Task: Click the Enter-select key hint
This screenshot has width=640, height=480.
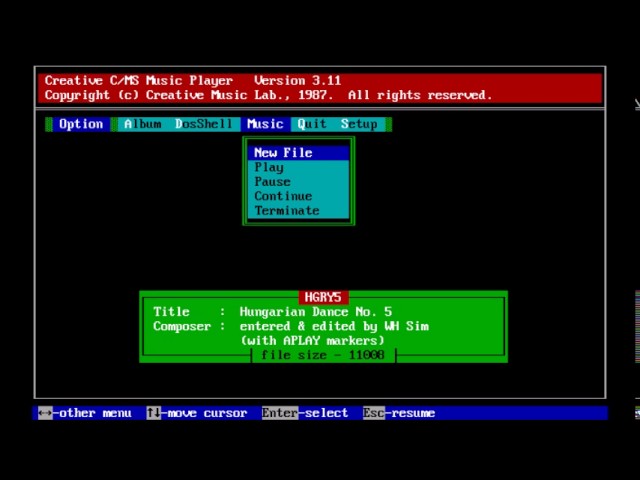Action: 305,413
